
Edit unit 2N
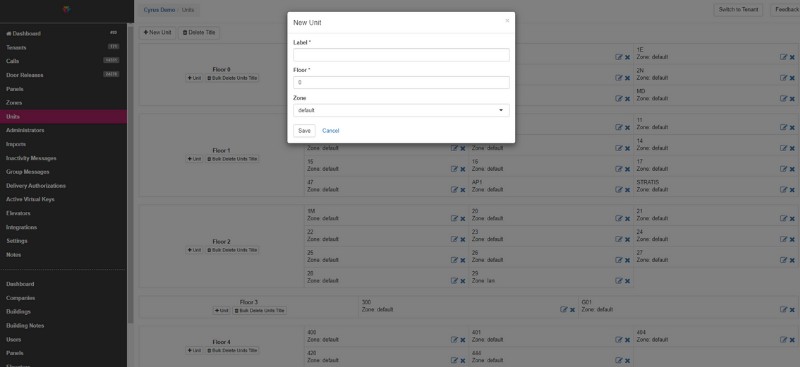783,78
